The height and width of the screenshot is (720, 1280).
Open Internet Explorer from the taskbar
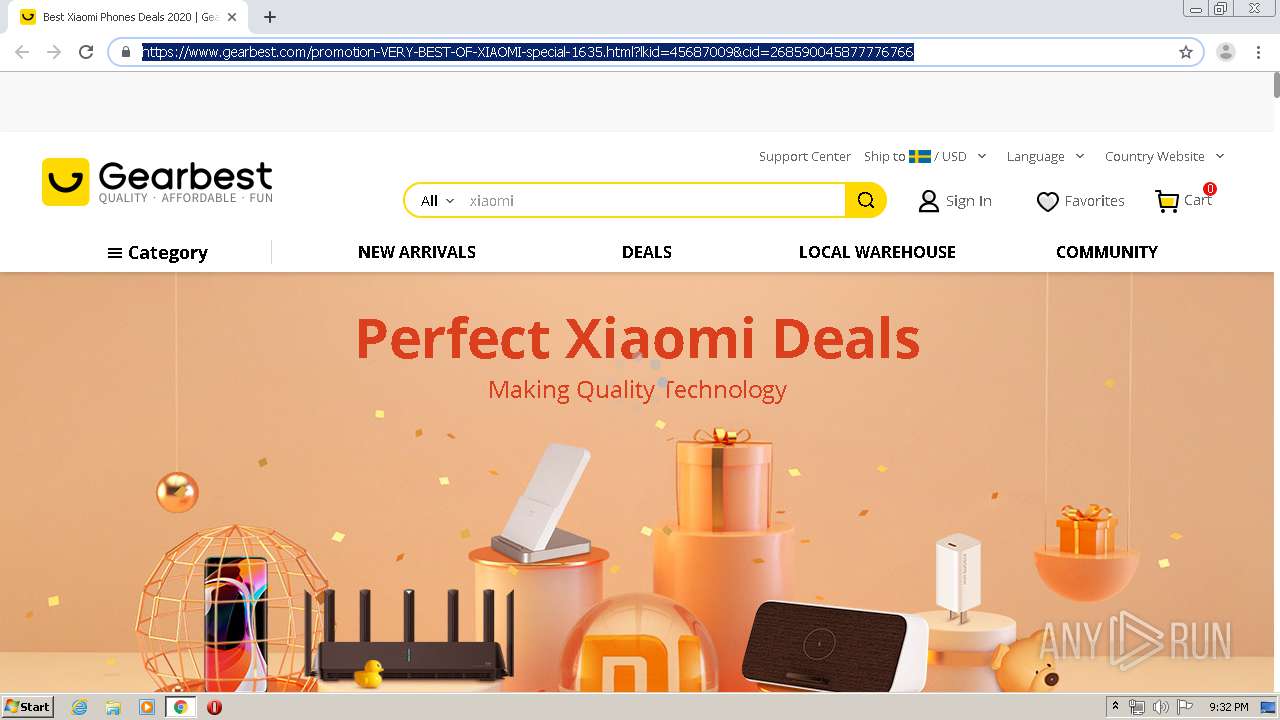pyautogui.click(x=79, y=707)
